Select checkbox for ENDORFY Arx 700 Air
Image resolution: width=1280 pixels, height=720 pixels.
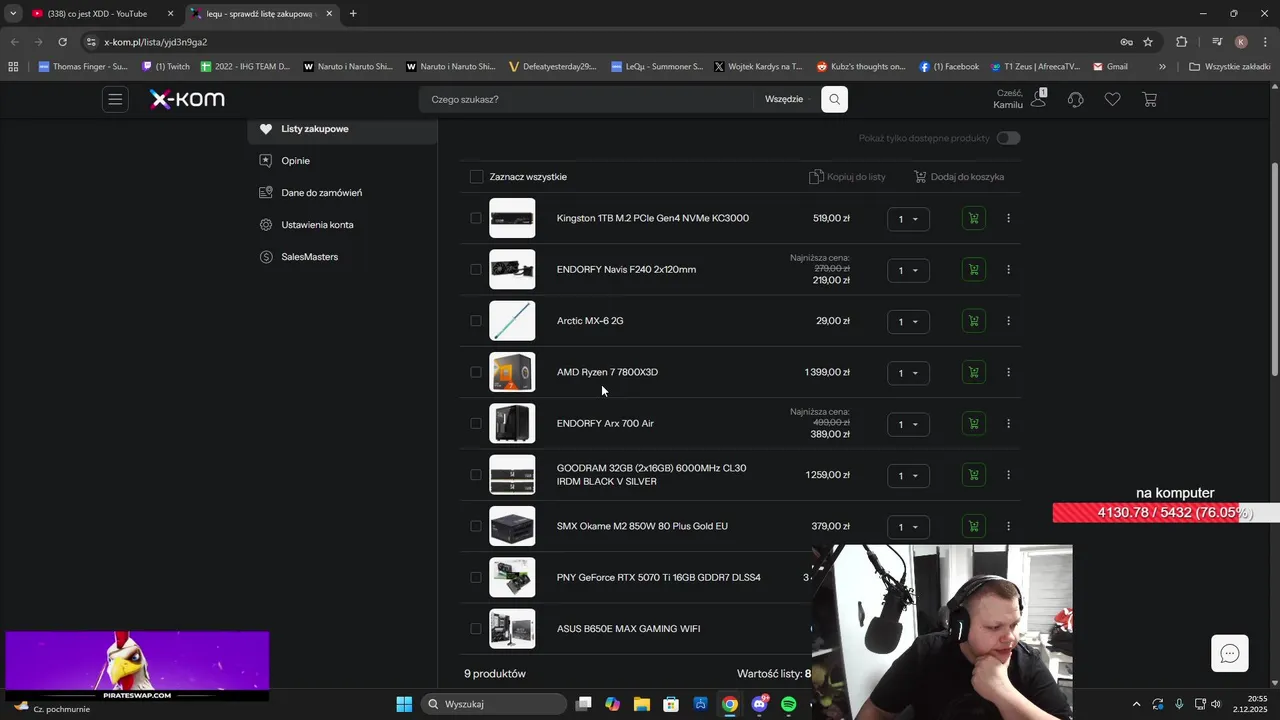pyautogui.click(x=476, y=424)
